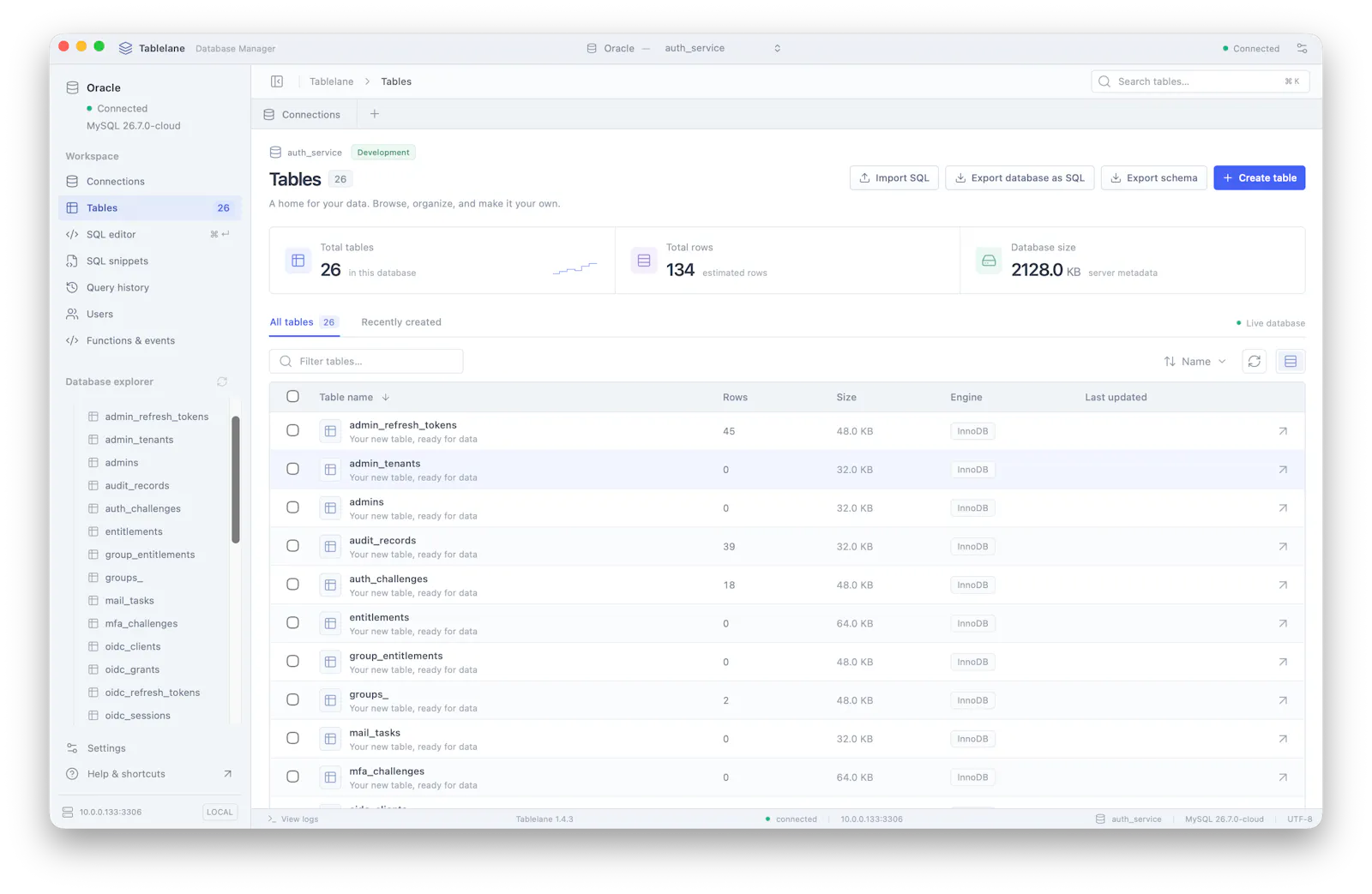This screenshot has height=894, width=1372.
Task: Focus the Filter tables input
Action: tap(366, 362)
